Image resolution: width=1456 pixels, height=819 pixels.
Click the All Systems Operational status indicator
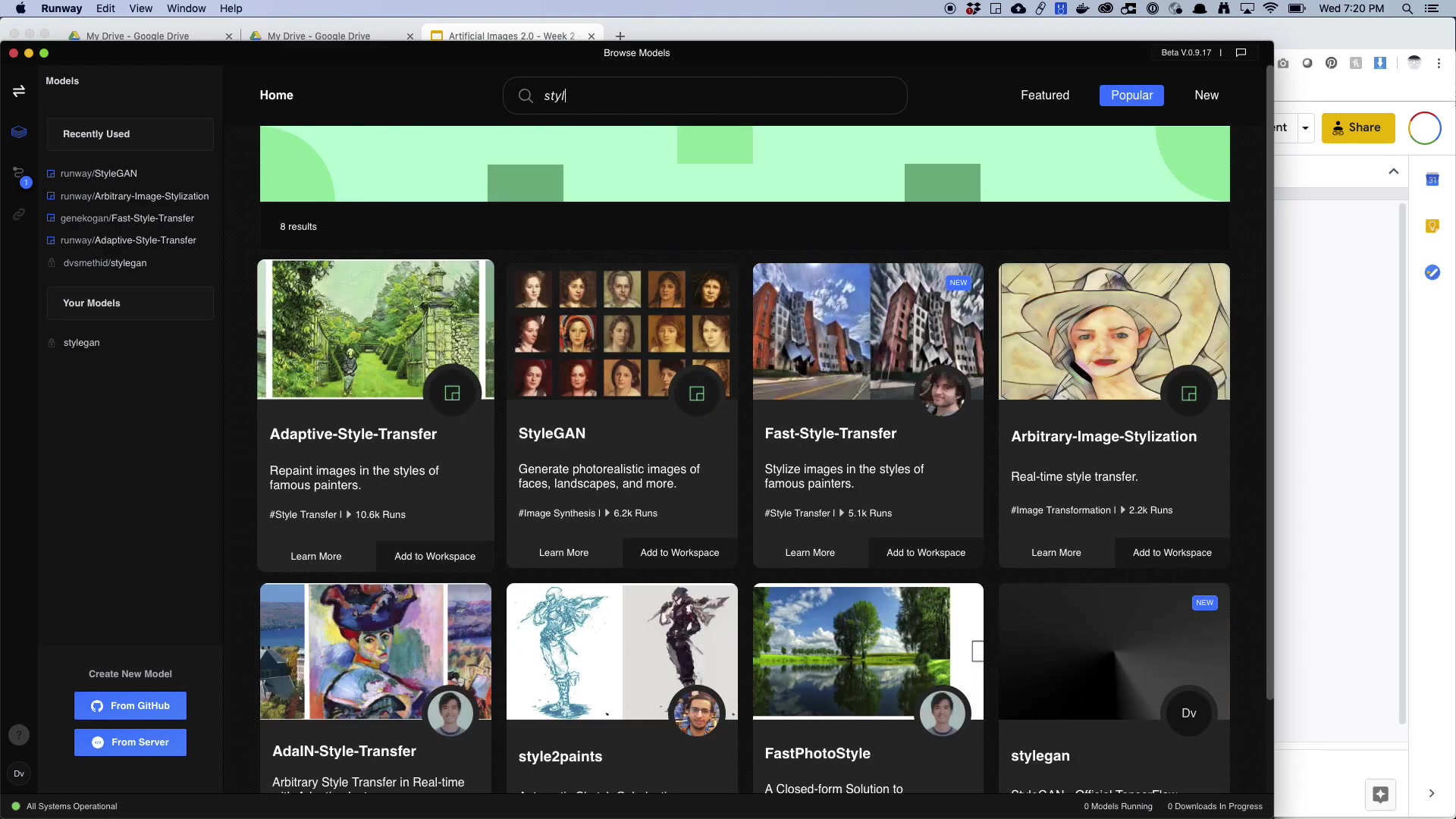point(64,806)
